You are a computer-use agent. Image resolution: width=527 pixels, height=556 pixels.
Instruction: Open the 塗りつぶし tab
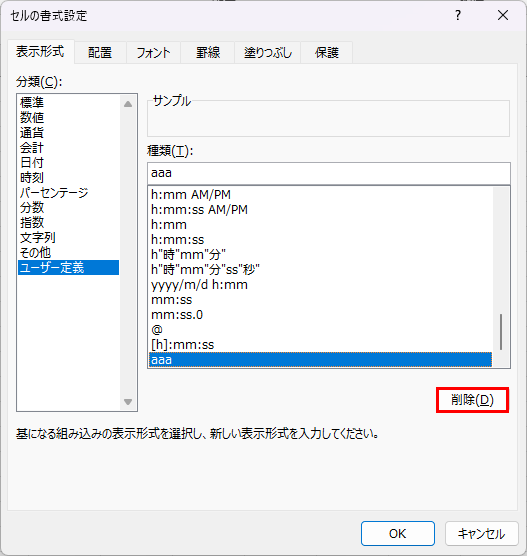(x=268, y=53)
